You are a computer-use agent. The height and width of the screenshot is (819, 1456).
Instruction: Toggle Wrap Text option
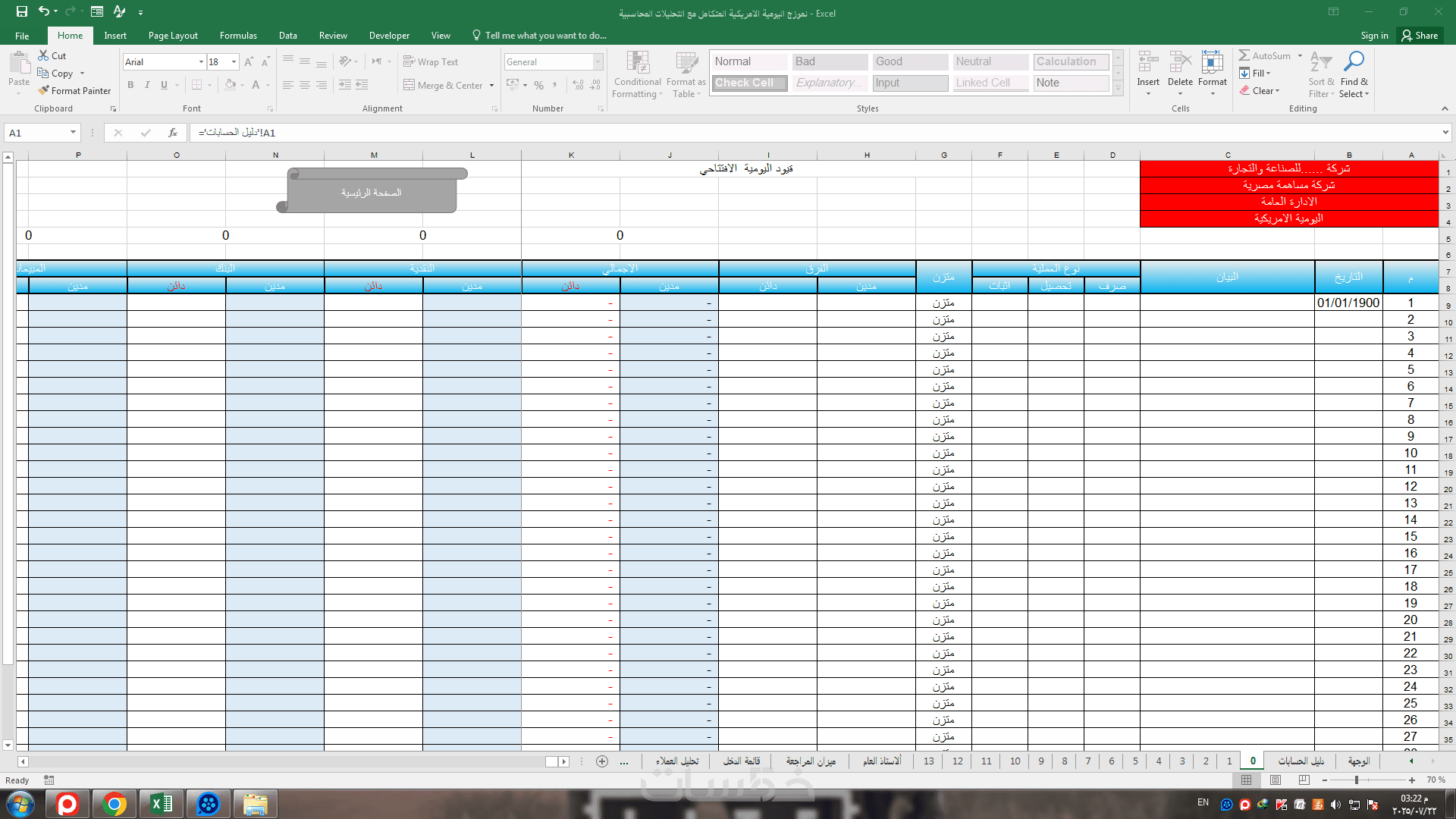(431, 62)
